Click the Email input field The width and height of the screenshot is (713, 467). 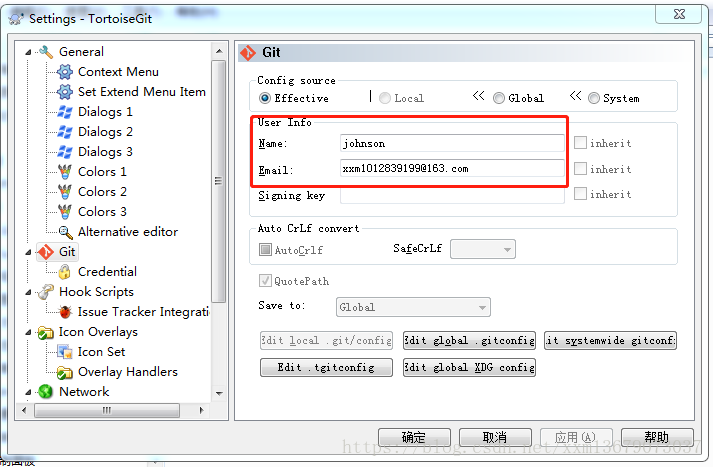452,168
